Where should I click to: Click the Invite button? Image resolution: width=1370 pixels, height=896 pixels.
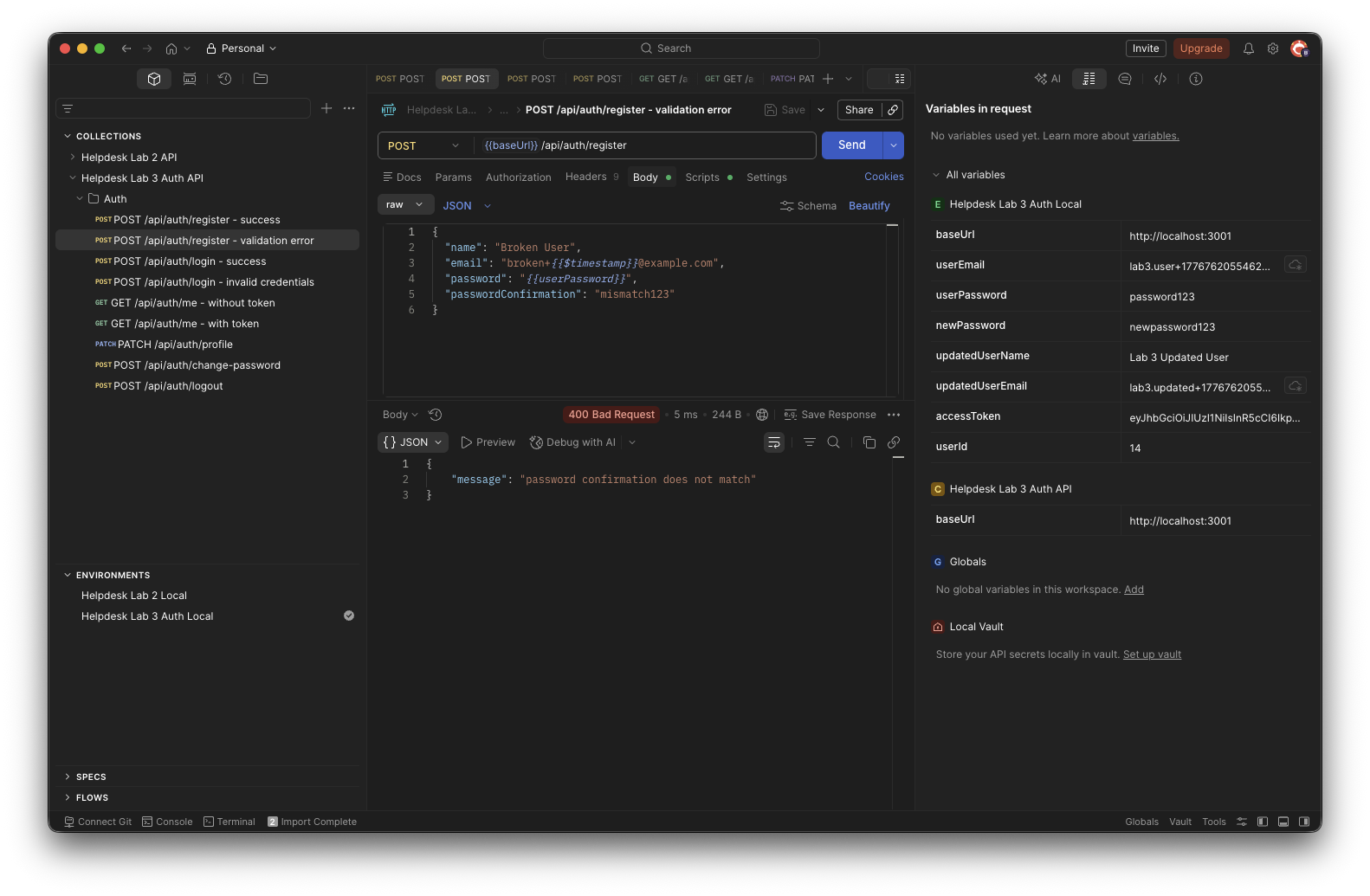(x=1146, y=48)
